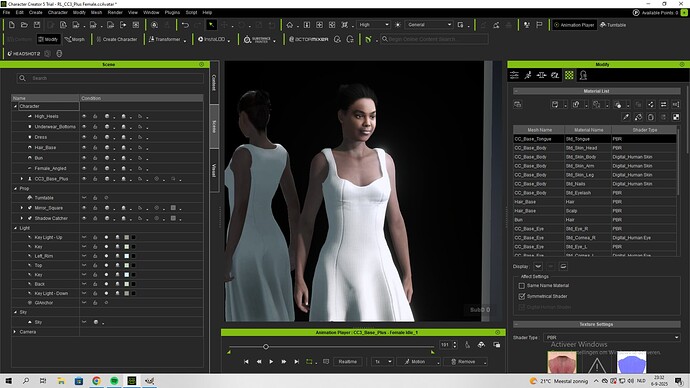
Task: Expand the Camera group in Scene tree
Action: pos(15,332)
